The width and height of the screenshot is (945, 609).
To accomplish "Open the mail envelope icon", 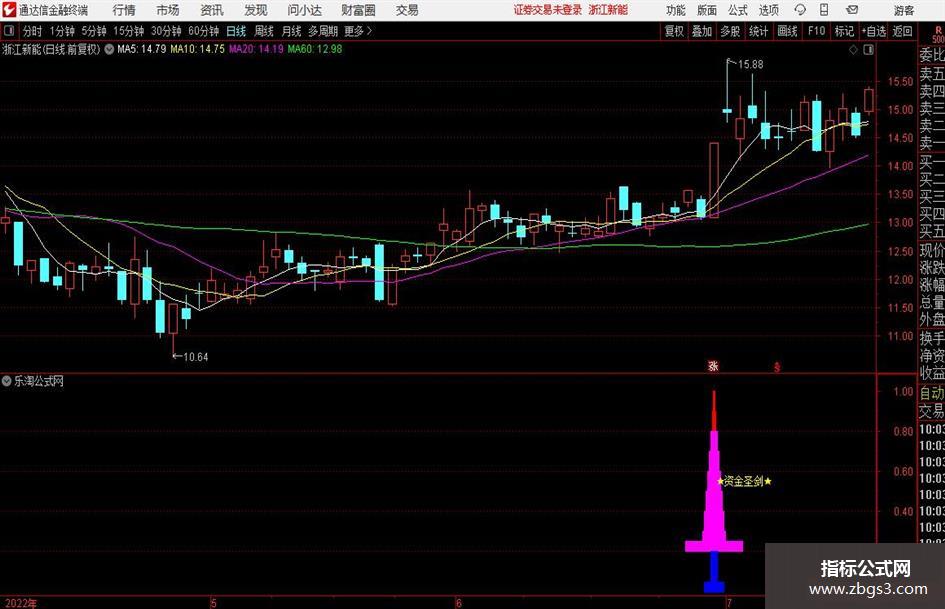I will (852, 10).
